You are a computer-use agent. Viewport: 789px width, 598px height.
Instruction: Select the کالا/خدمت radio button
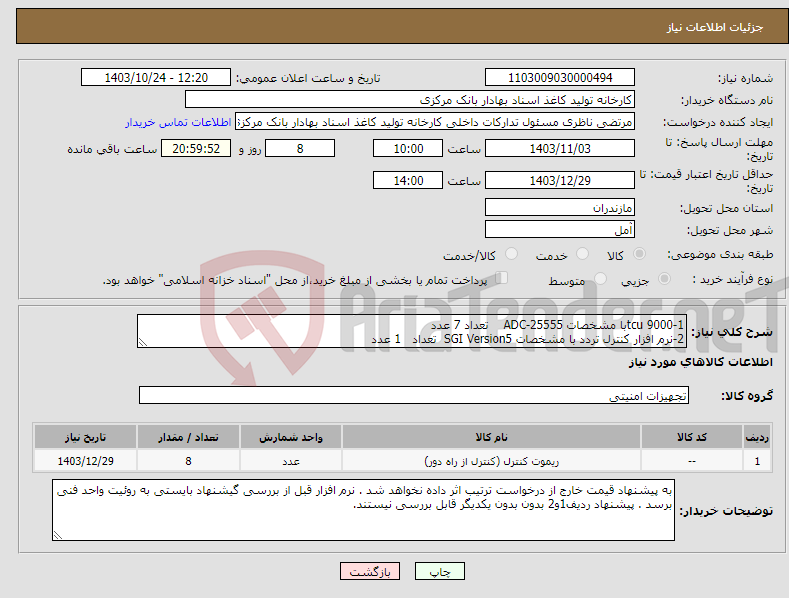tap(511, 254)
